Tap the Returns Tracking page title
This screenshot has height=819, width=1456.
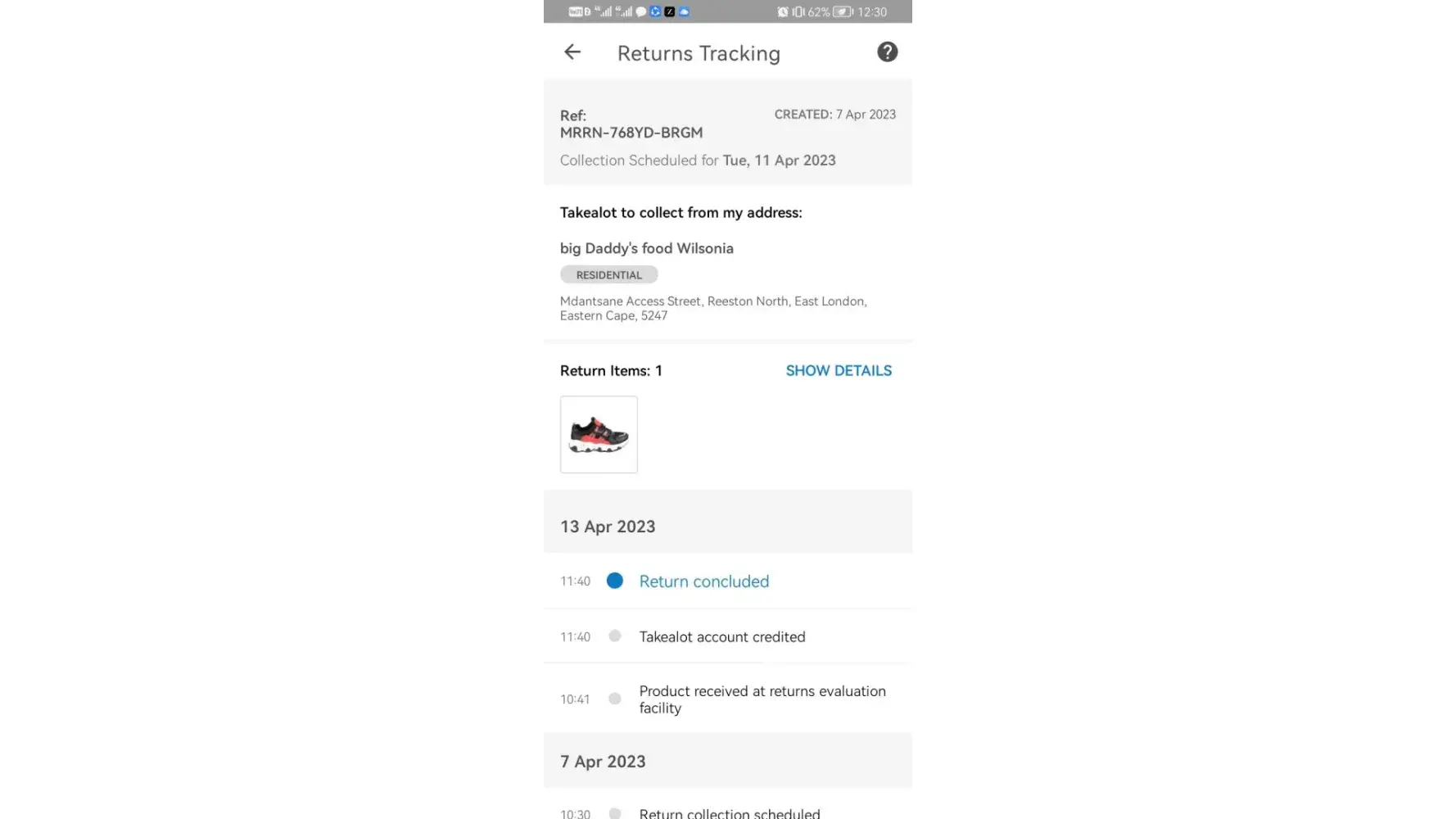pos(699,53)
